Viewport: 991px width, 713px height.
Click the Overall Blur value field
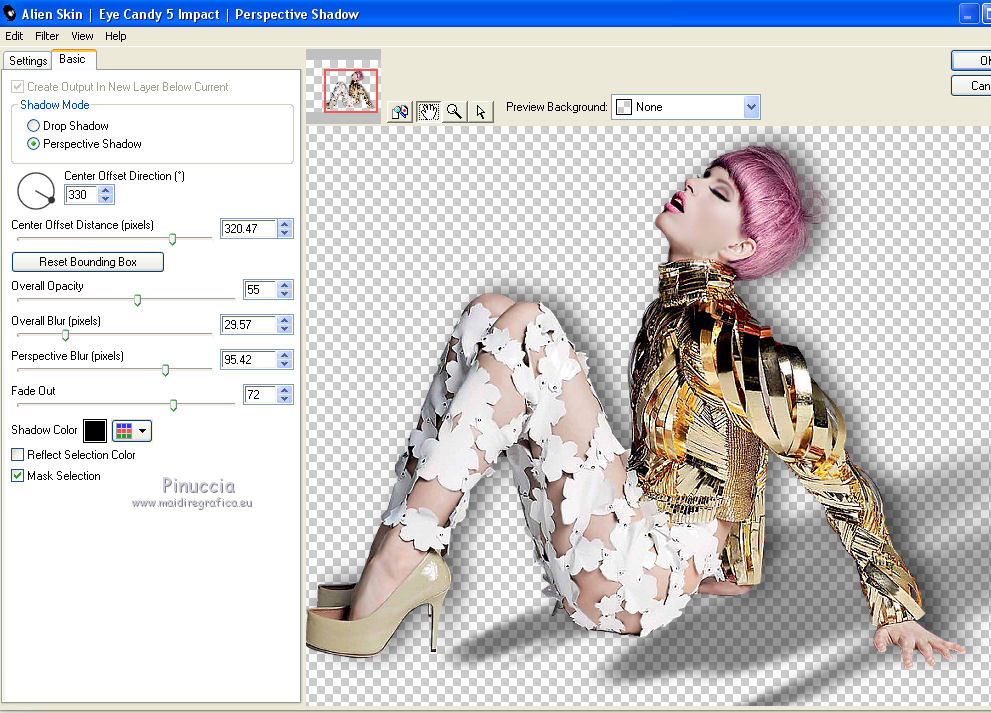(x=248, y=325)
